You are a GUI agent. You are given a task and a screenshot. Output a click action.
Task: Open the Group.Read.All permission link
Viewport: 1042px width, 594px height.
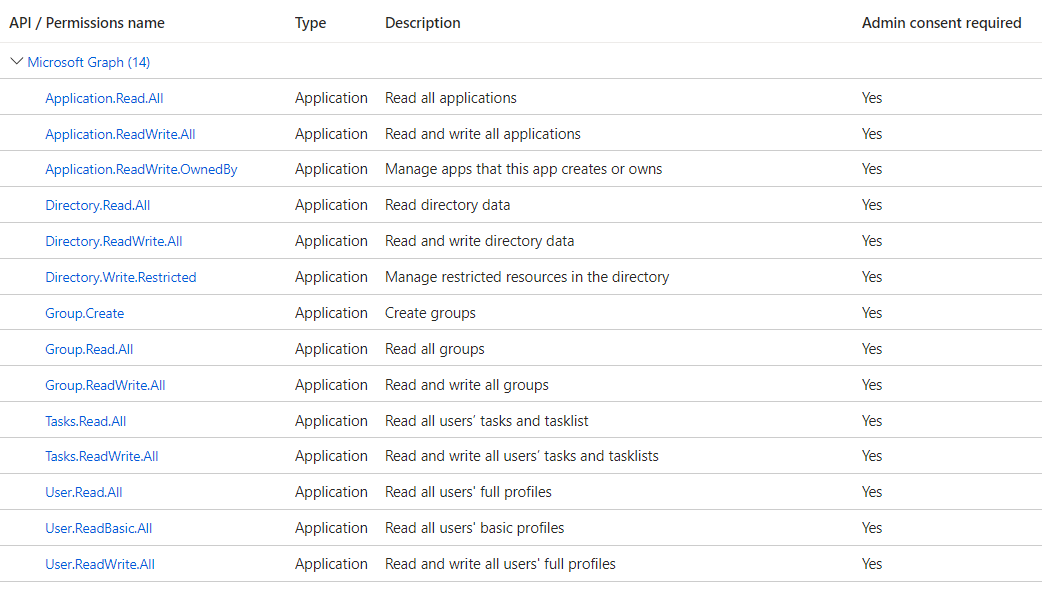click(x=89, y=349)
